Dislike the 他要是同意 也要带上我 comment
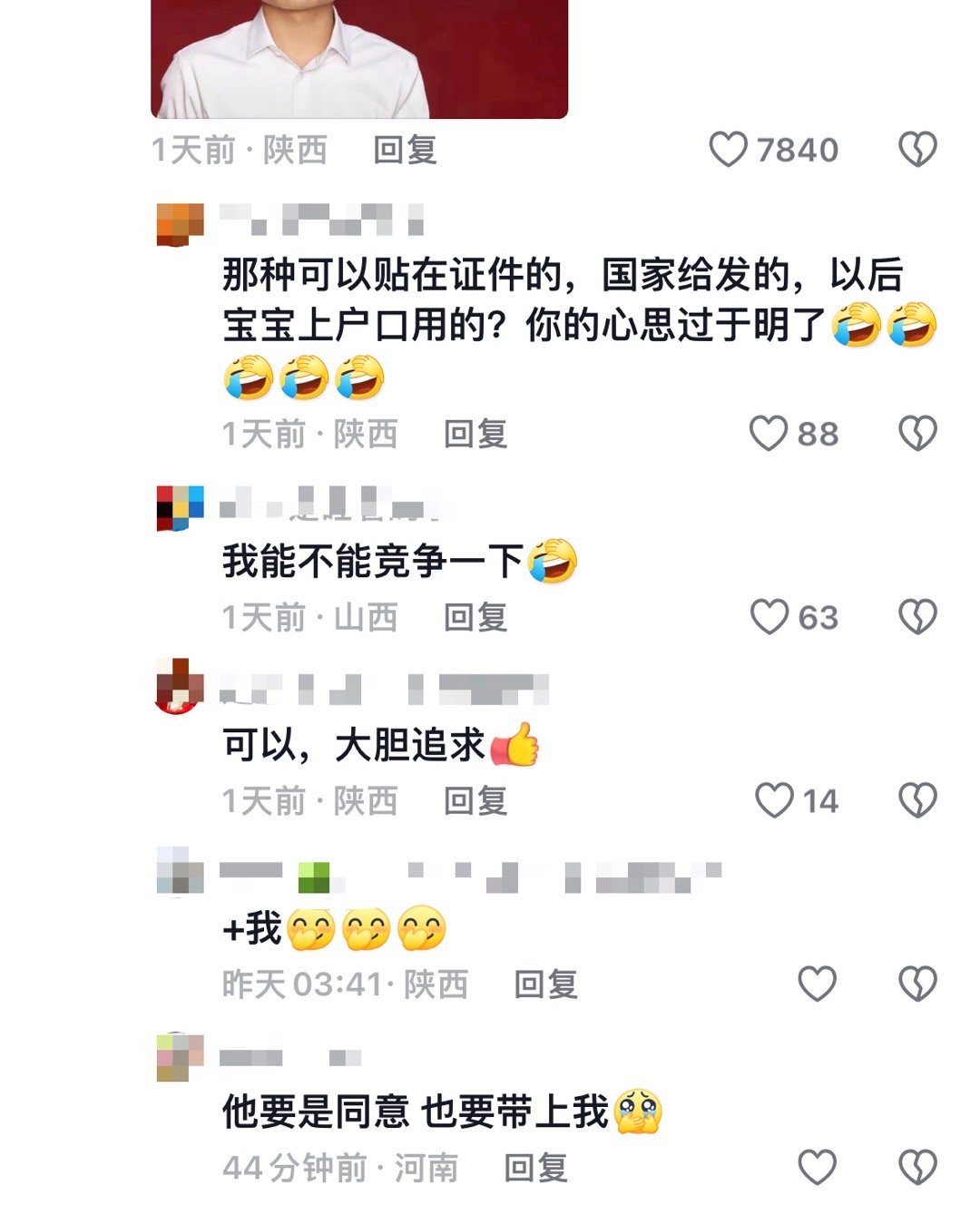This screenshot has width=980, height=1205. point(917,1167)
